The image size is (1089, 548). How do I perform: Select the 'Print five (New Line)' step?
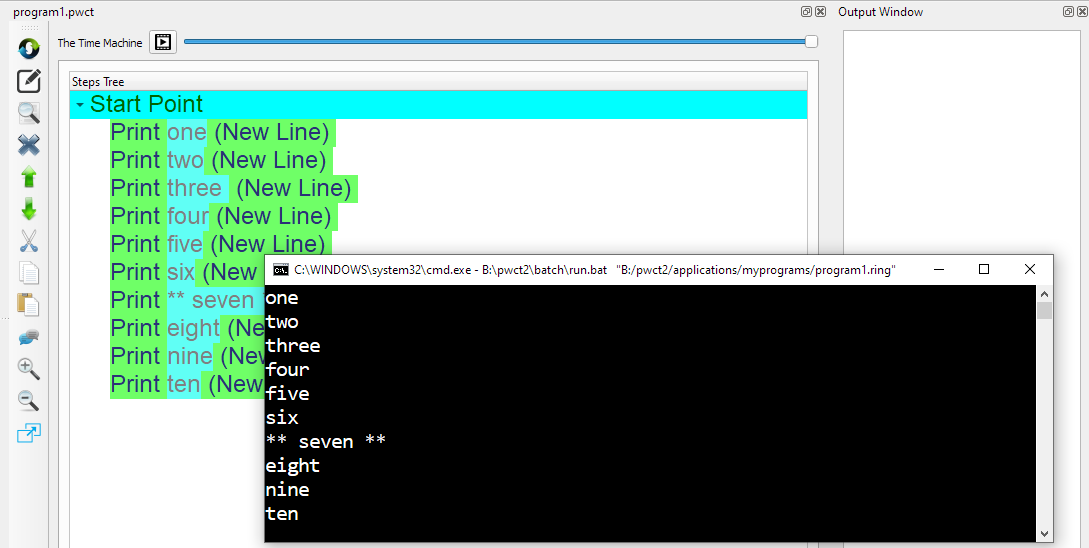click(x=218, y=245)
